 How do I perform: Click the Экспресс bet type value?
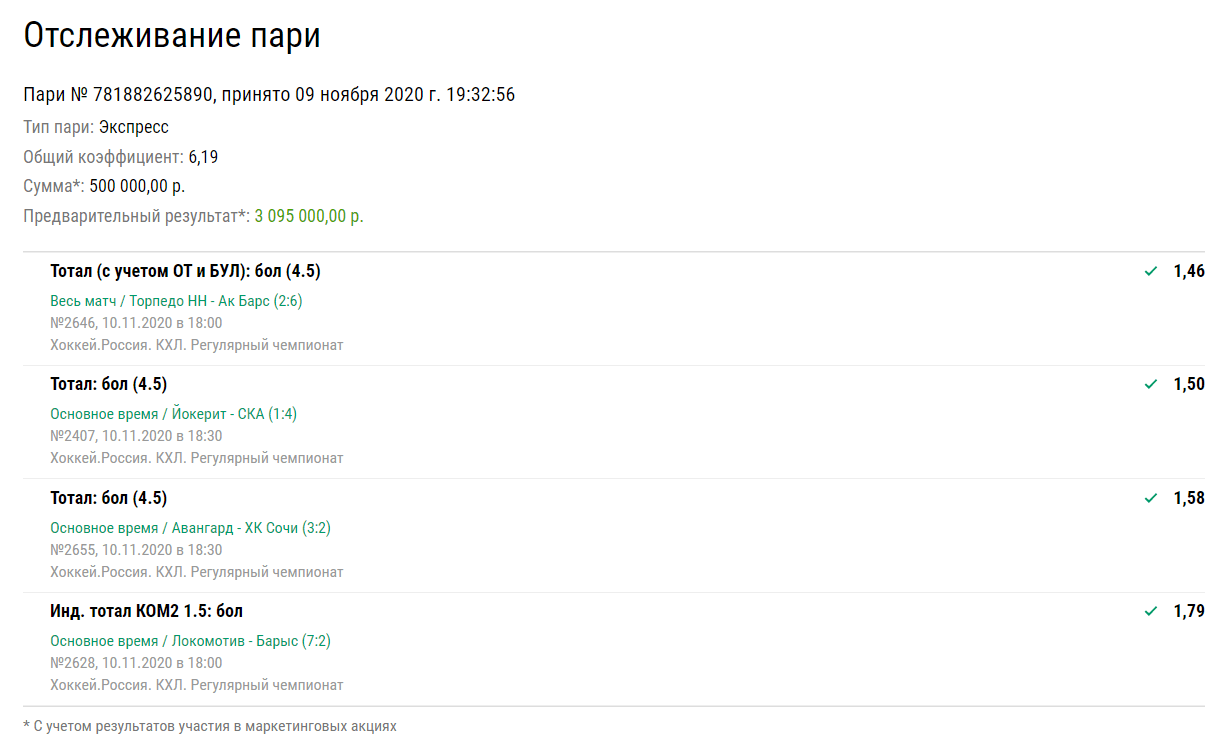(x=133, y=127)
